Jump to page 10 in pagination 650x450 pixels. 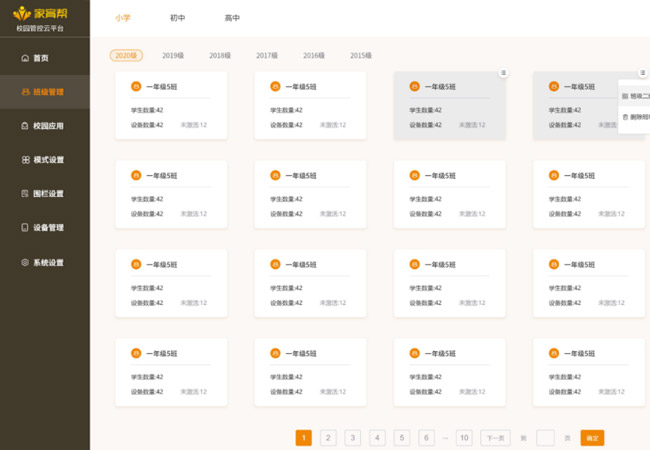464,438
